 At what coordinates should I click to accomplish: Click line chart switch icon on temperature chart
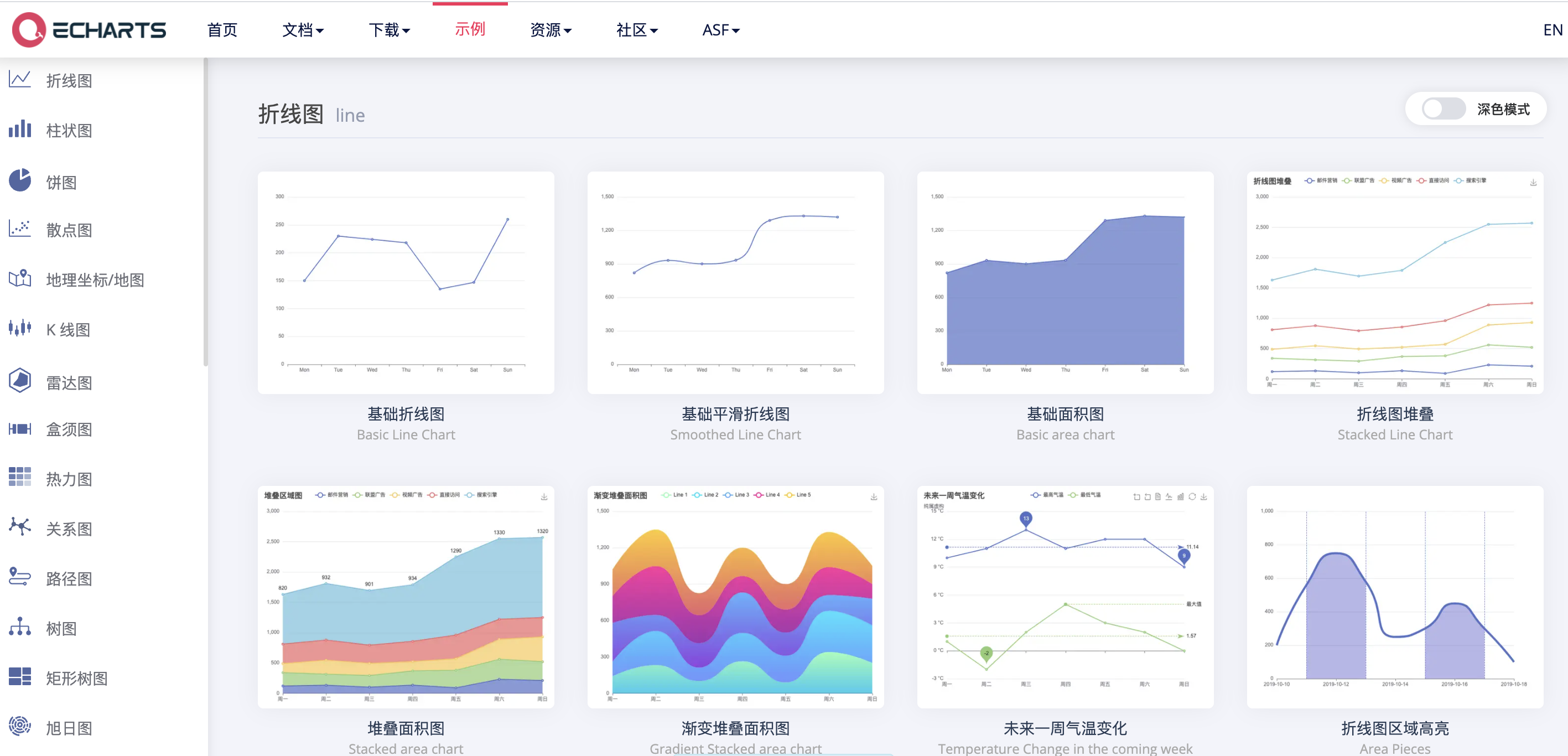click(1169, 496)
